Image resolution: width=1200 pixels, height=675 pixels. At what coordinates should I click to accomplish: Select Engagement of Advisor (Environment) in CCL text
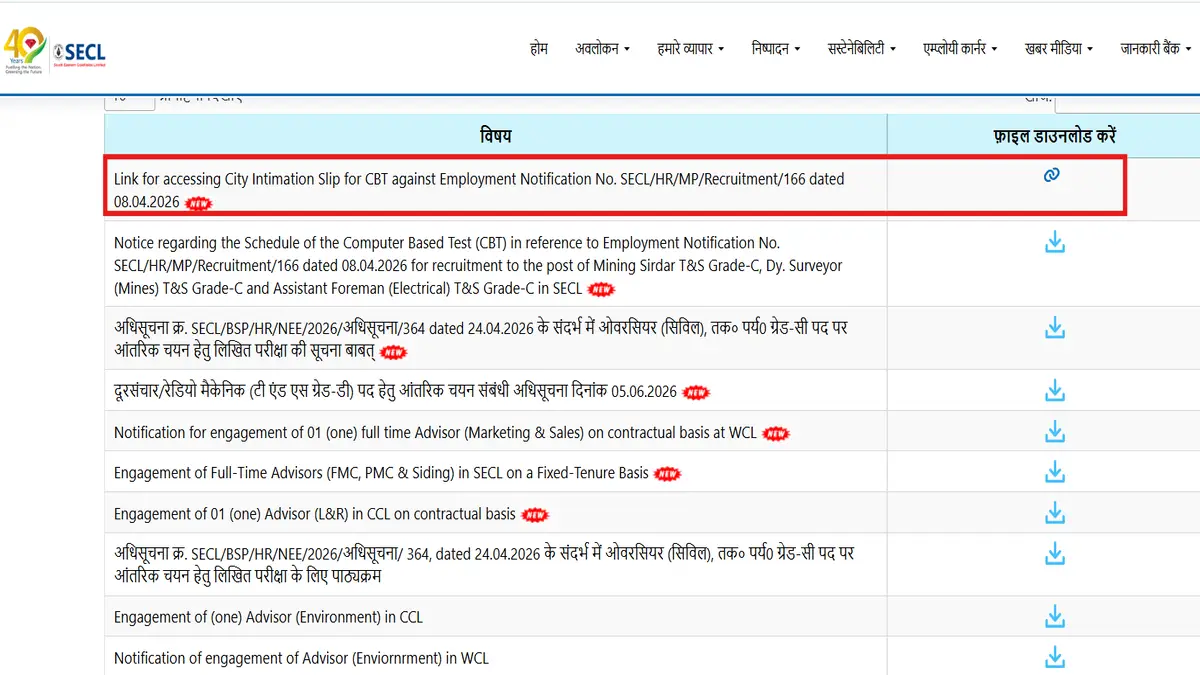[268, 618]
